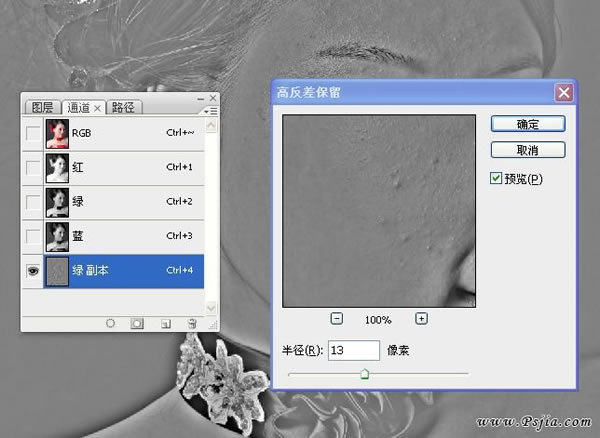The height and width of the screenshot is (438, 600).
Task: Click the Ctrl+2 shortcut text
Action: [179, 202]
